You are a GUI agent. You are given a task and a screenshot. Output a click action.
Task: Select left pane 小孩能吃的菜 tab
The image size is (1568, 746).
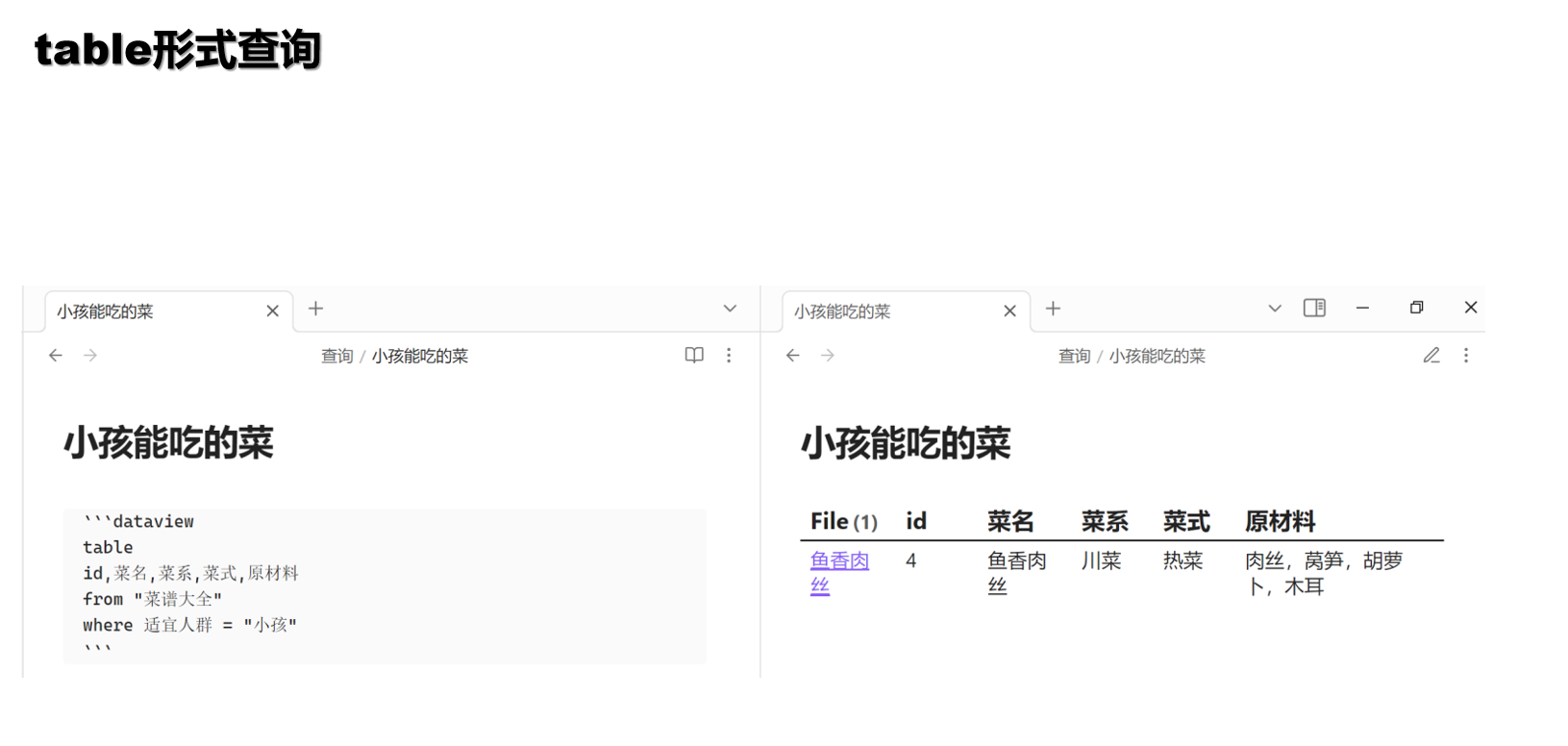(168, 311)
